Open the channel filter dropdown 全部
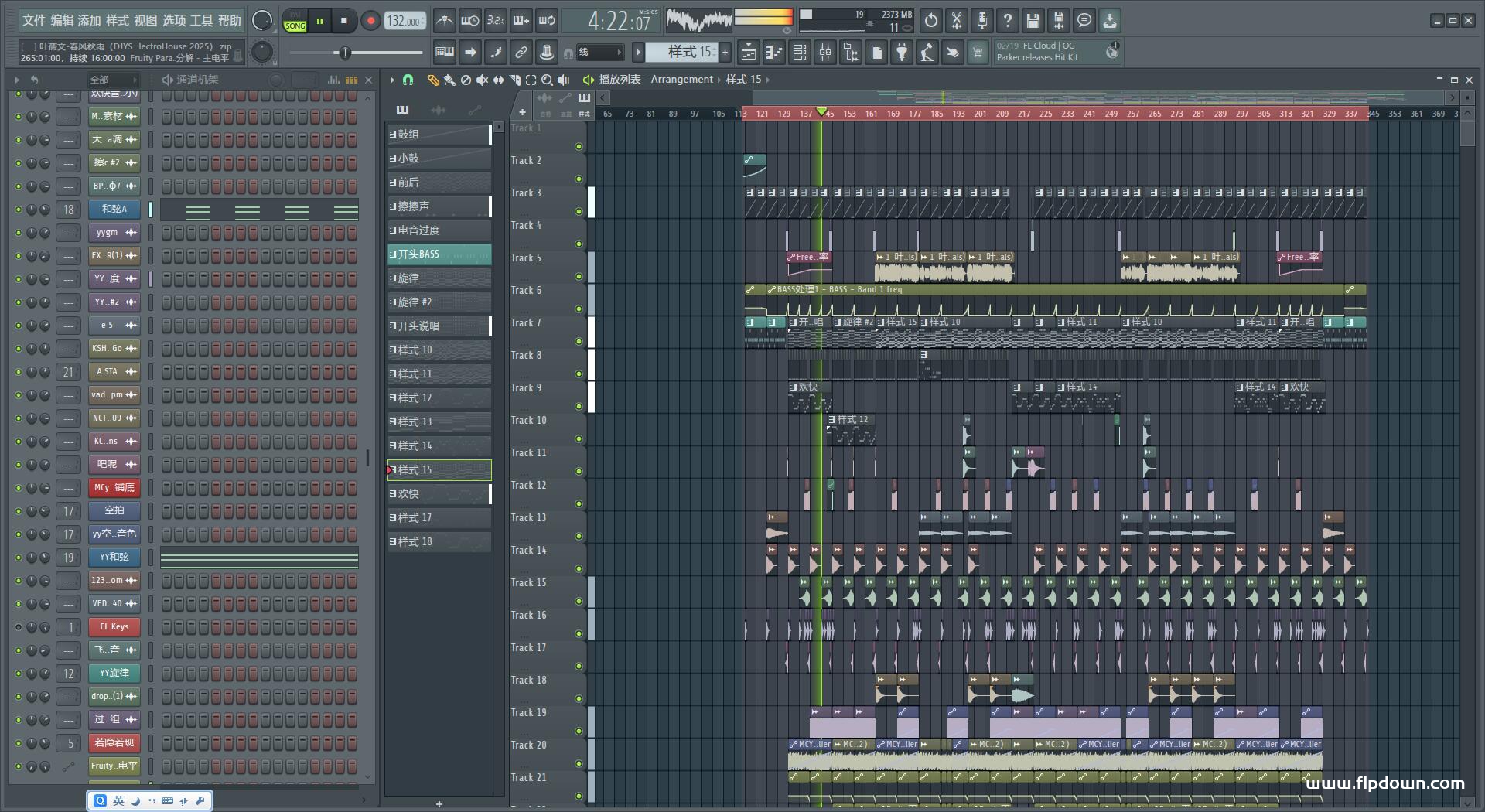This screenshot has height=812, width=1485. 113,80
